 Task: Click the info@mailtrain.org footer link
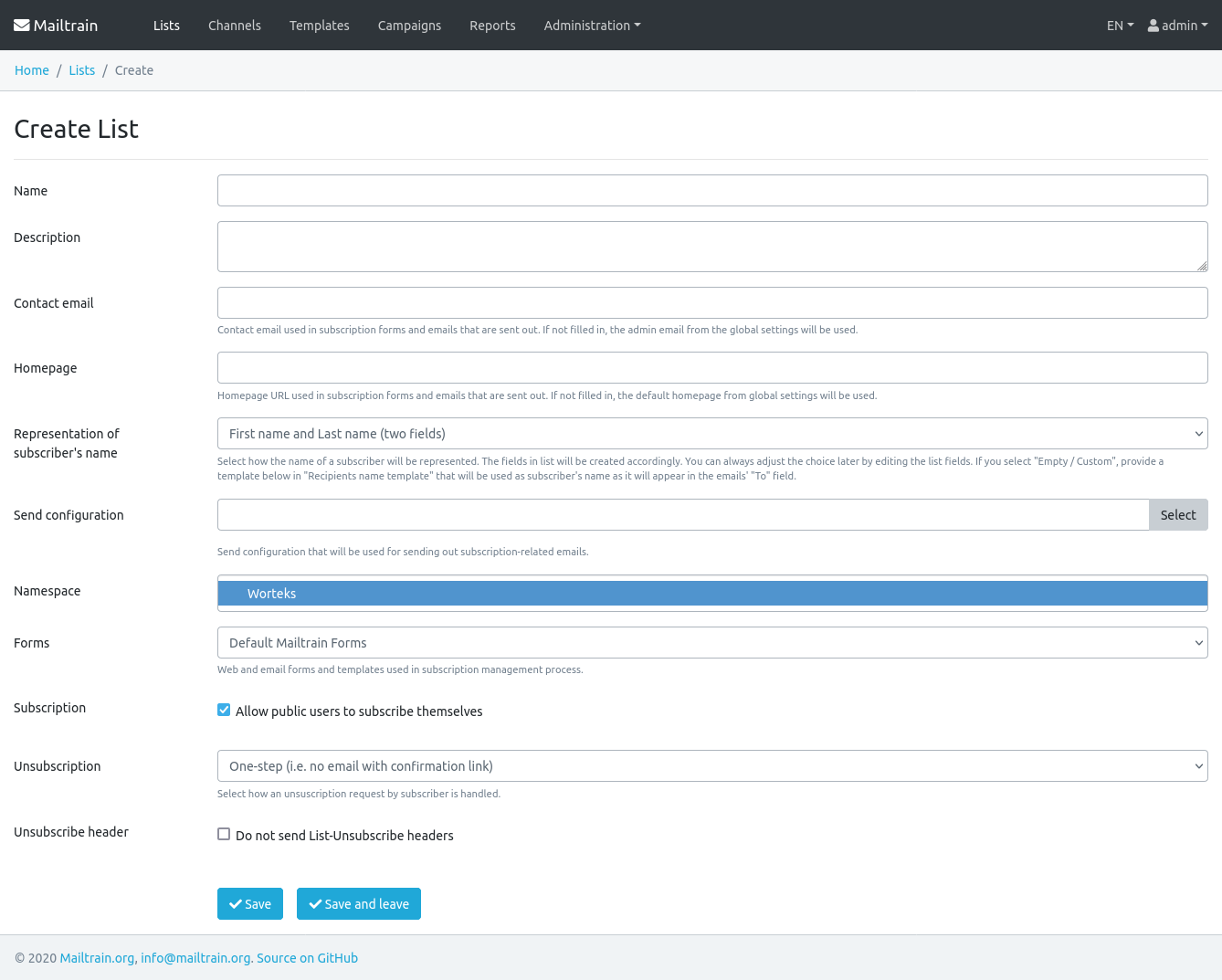(x=195, y=958)
